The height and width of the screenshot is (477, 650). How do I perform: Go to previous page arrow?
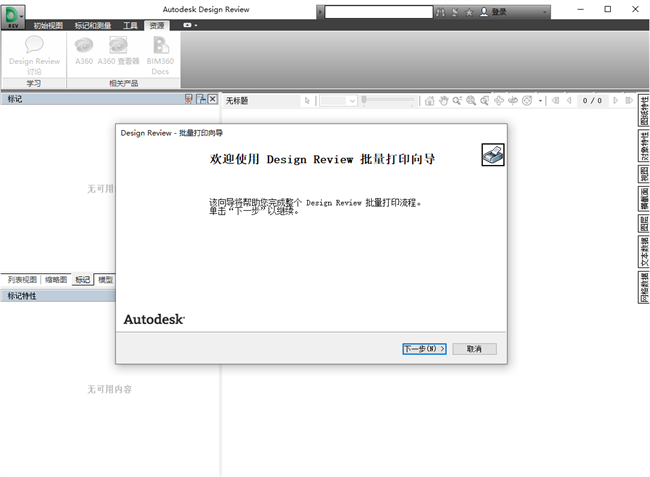(569, 100)
